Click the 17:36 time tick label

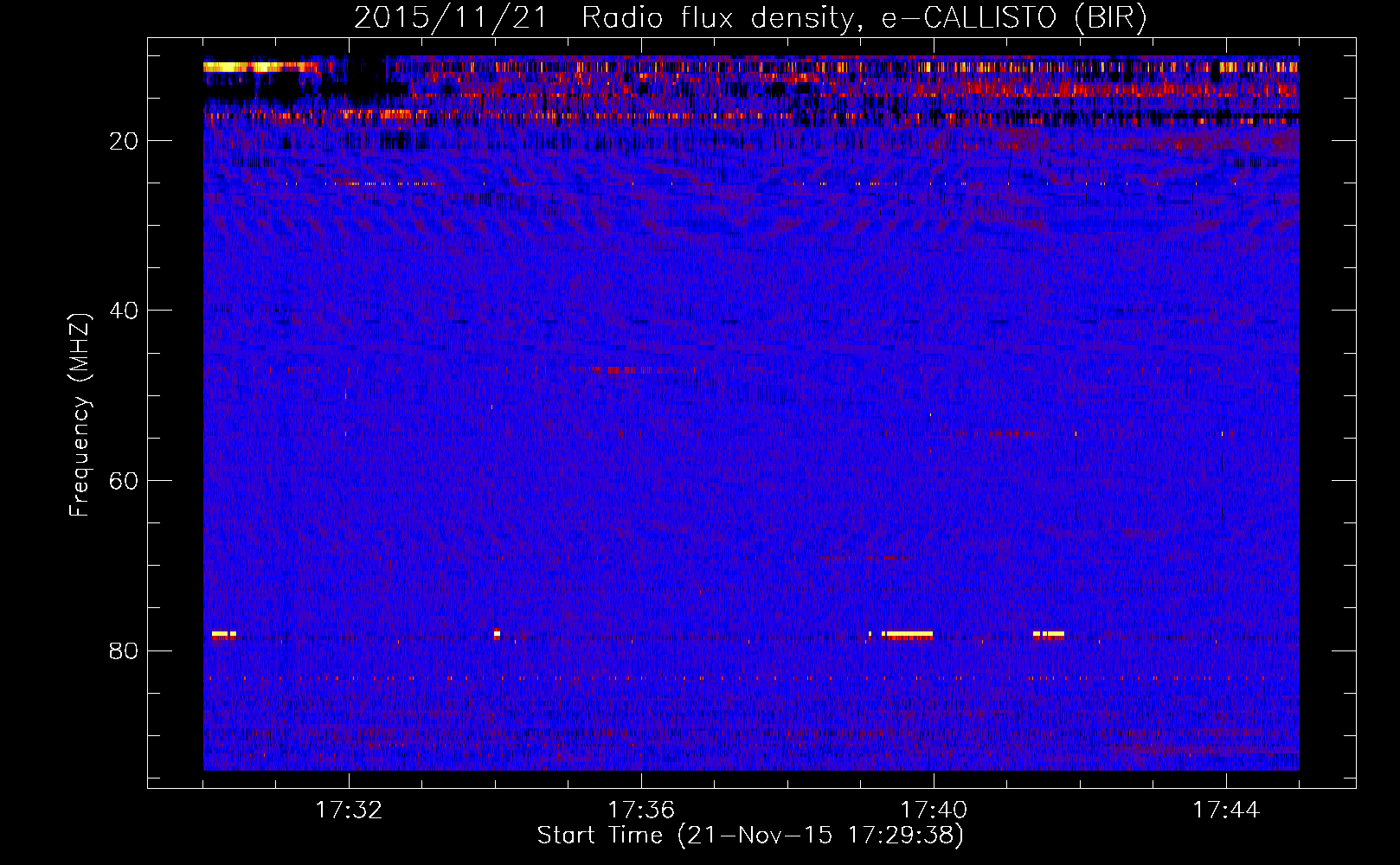point(641,811)
